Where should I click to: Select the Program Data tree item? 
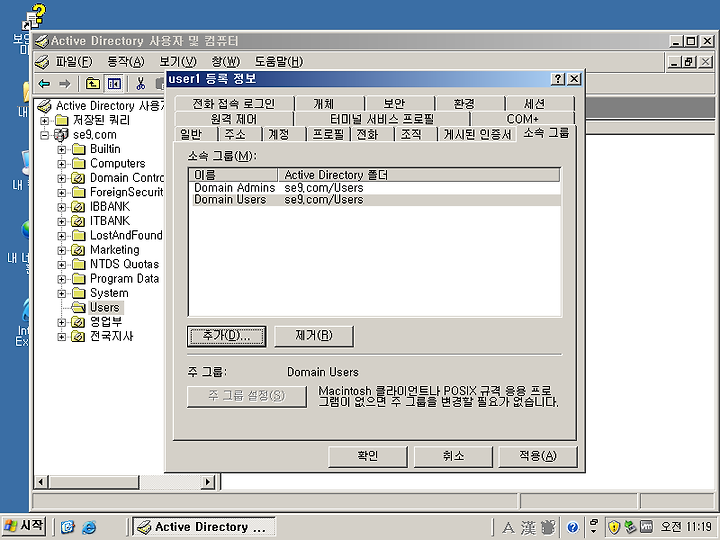tap(124, 279)
